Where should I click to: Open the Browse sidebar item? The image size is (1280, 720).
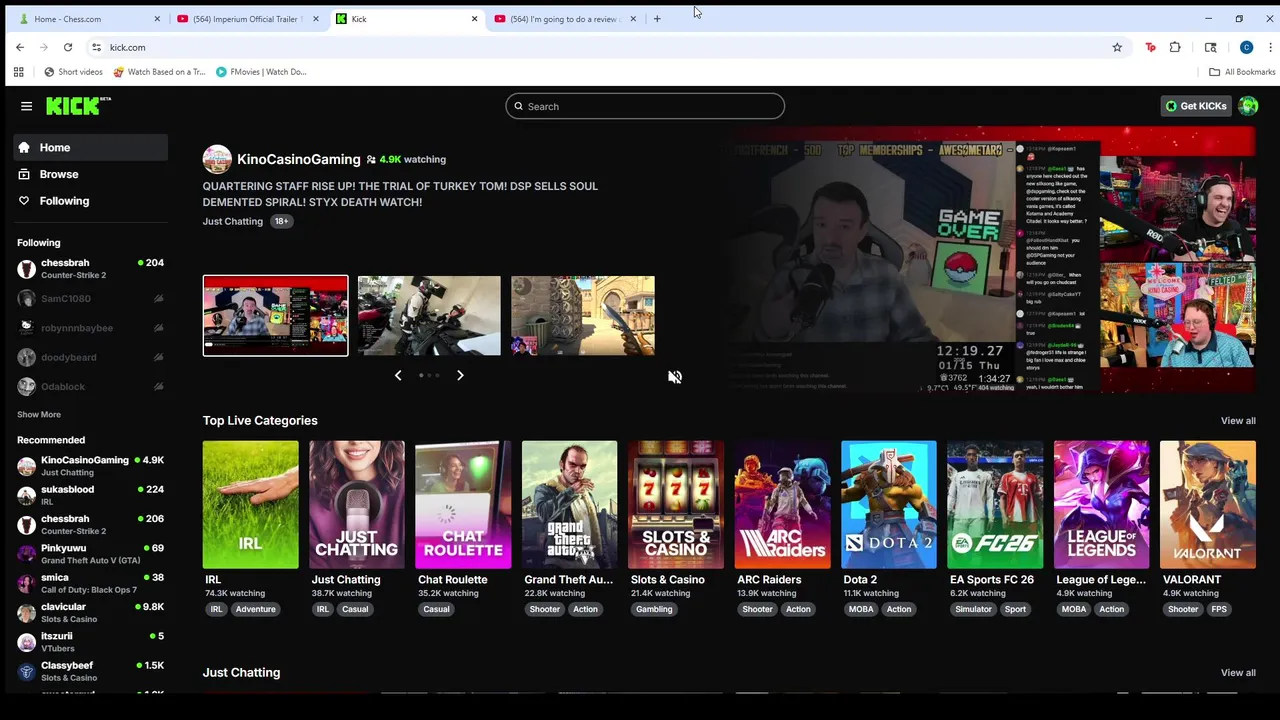[x=91, y=174]
